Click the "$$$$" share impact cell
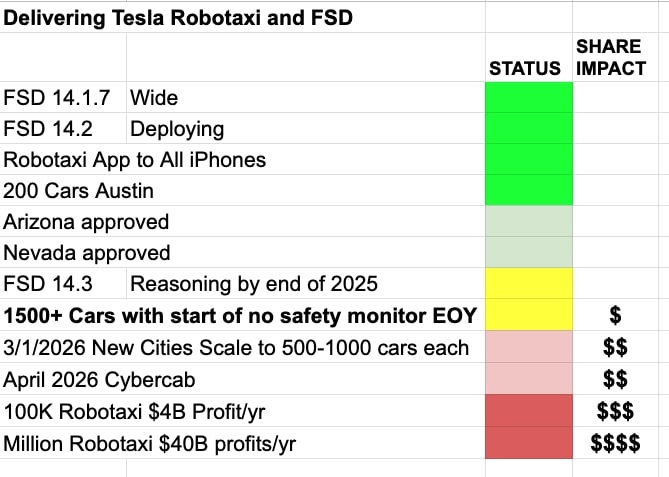Viewport: 669px width, 477px height. tap(616, 440)
